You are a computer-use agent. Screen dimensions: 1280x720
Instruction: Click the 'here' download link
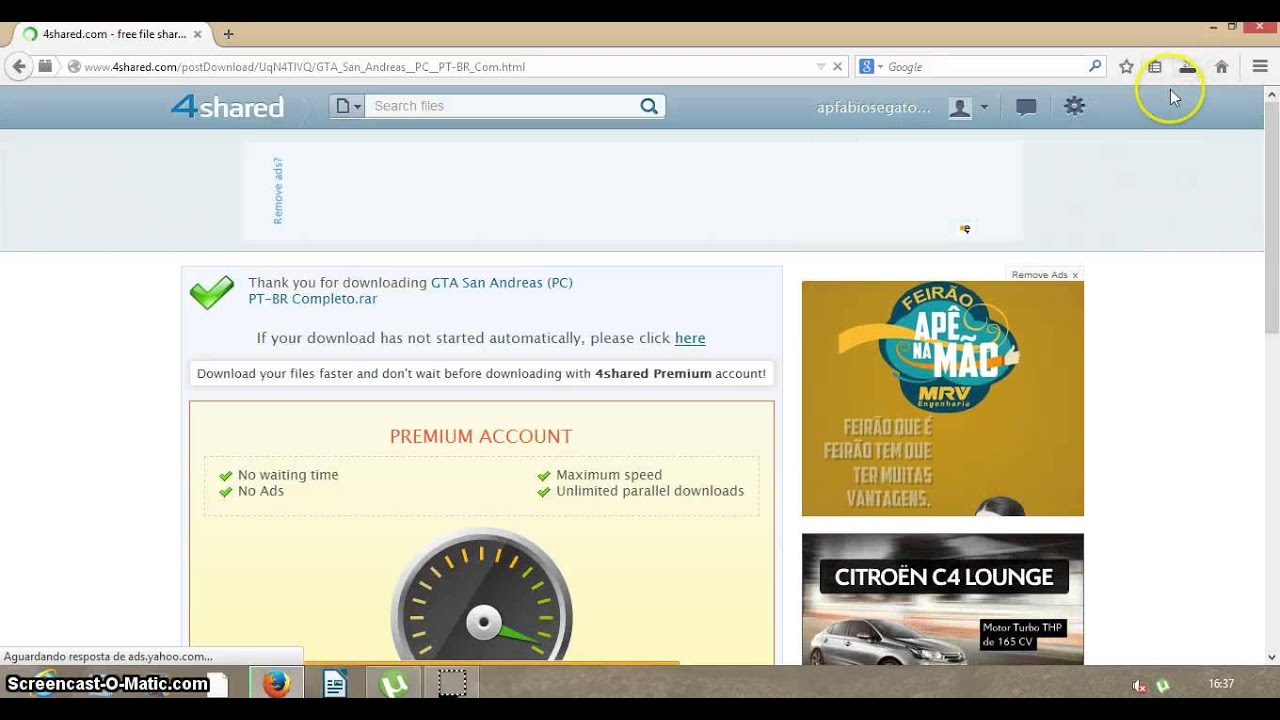[x=690, y=338]
